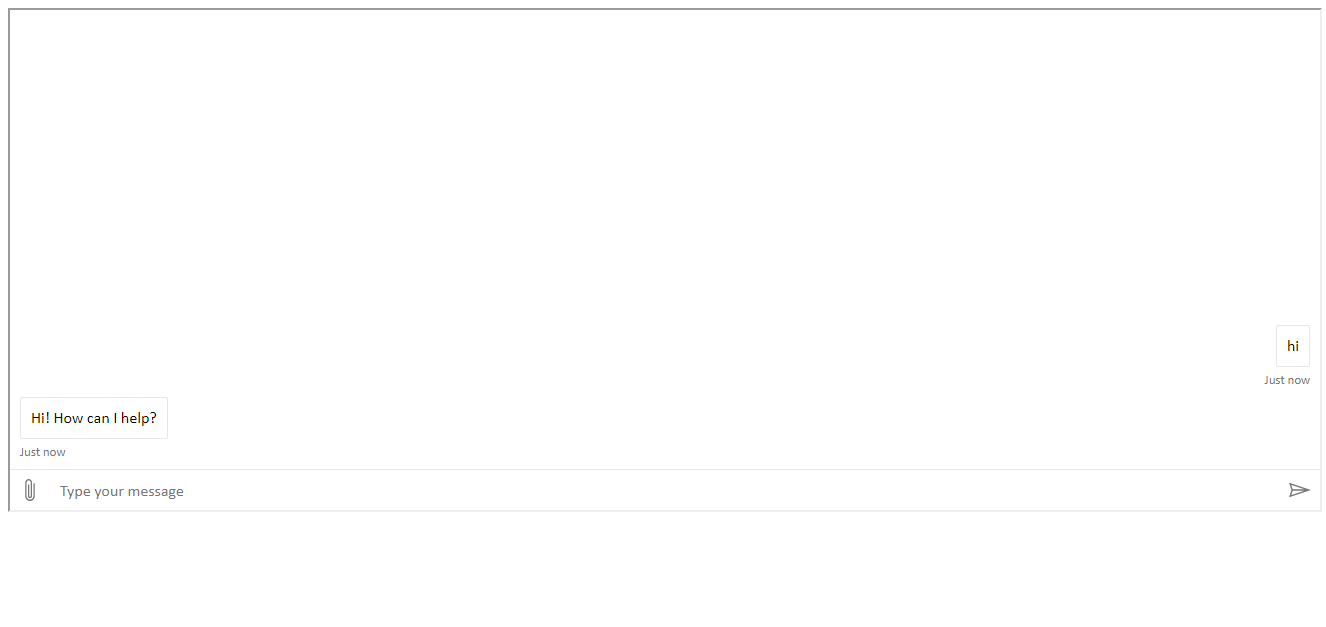Click the word 'help?' in the bot message

click(x=139, y=418)
